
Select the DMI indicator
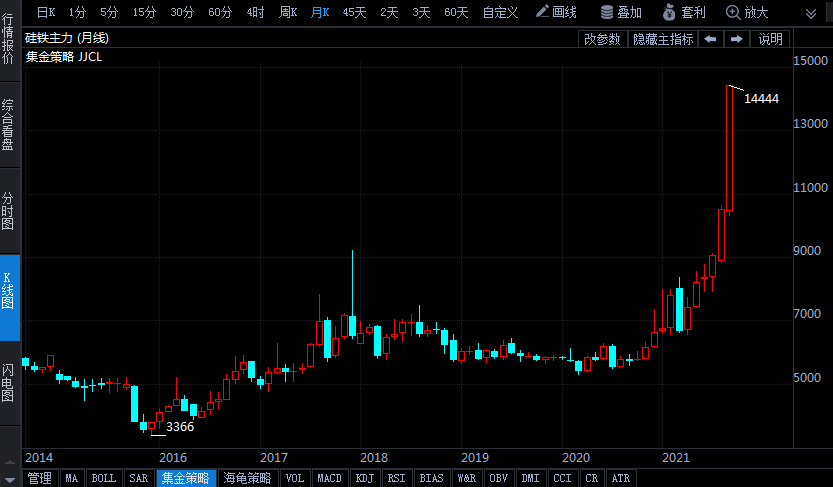[x=531, y=478]
